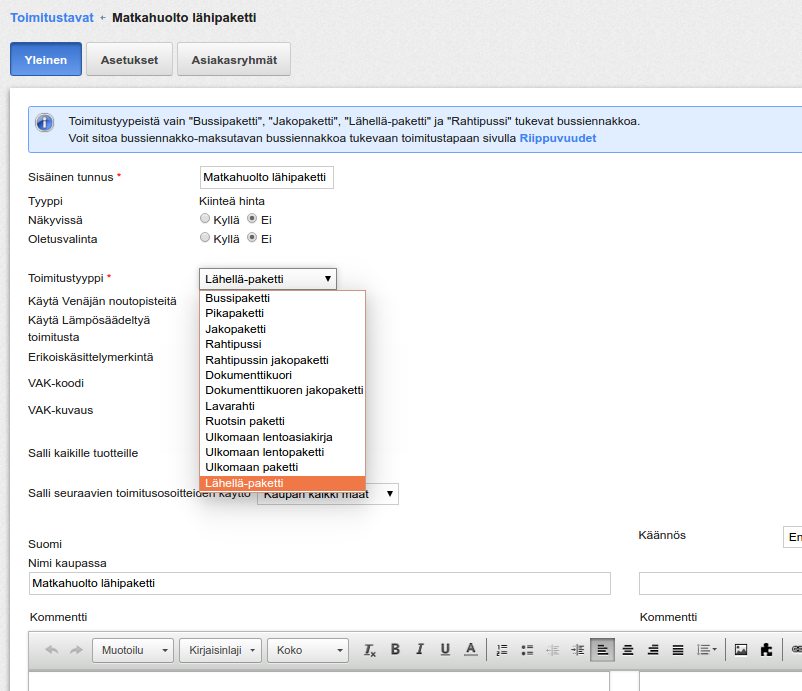Decrease the text indent
Viewport: 802px width, 691px height.
pyautogui.click(x=552, y=650)
